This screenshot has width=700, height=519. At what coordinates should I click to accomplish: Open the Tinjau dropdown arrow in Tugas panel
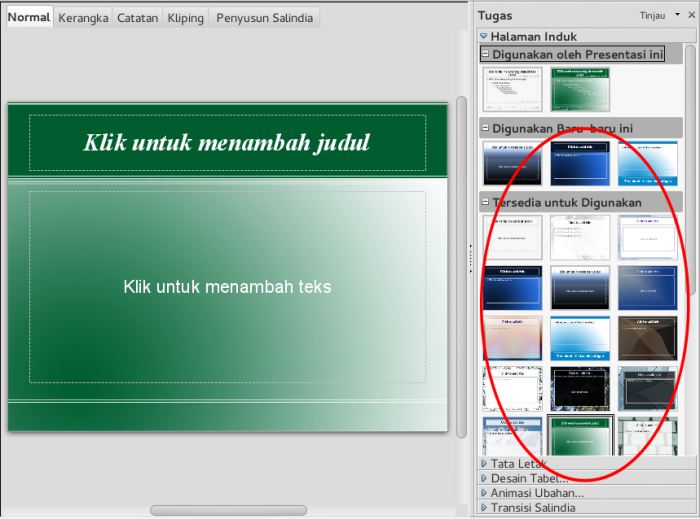(x=677, y=15)
